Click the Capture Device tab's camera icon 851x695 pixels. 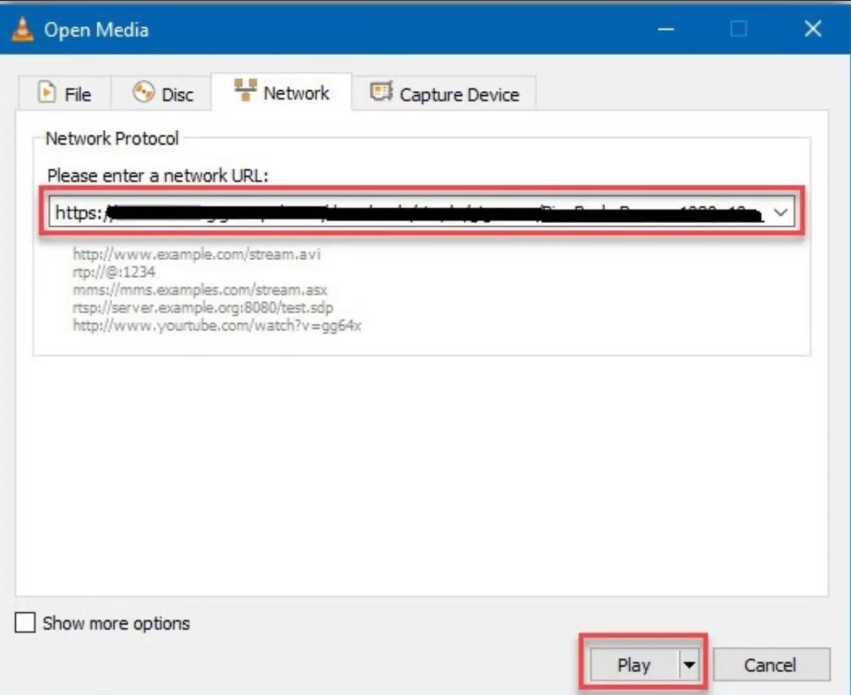[381, 93]
